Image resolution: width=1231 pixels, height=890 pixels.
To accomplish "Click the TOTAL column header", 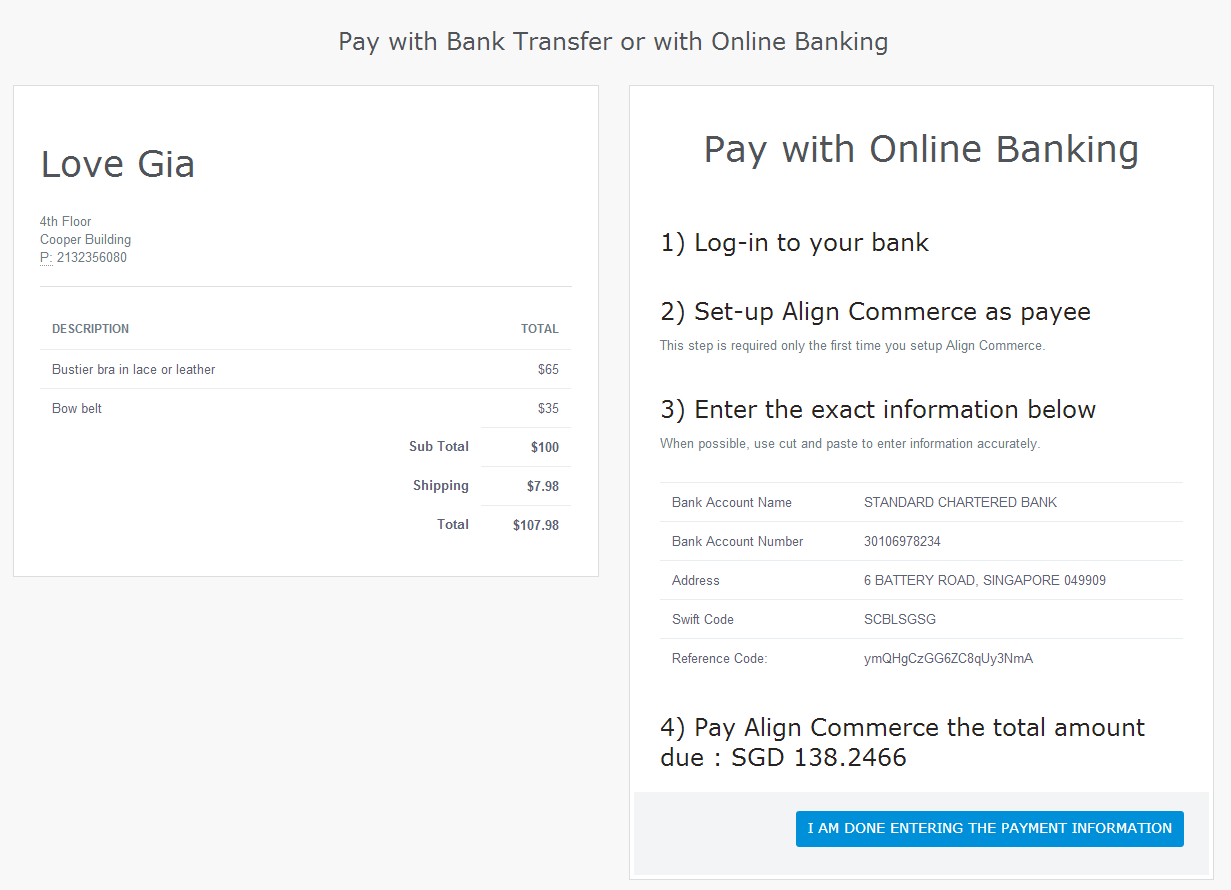I will (540, 329).
